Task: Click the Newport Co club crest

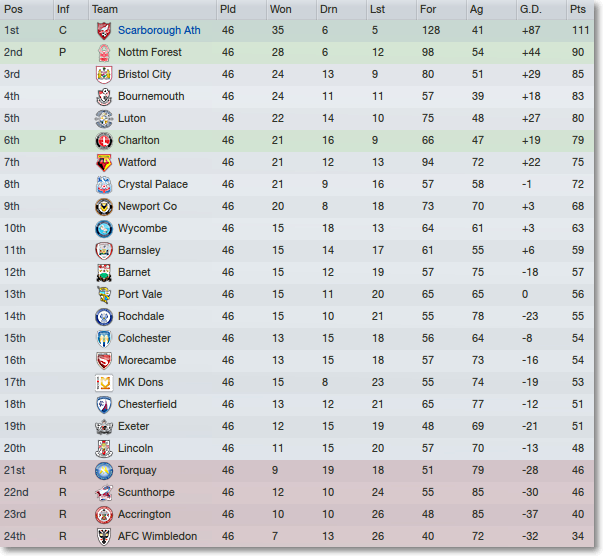Action: point(104,207)
